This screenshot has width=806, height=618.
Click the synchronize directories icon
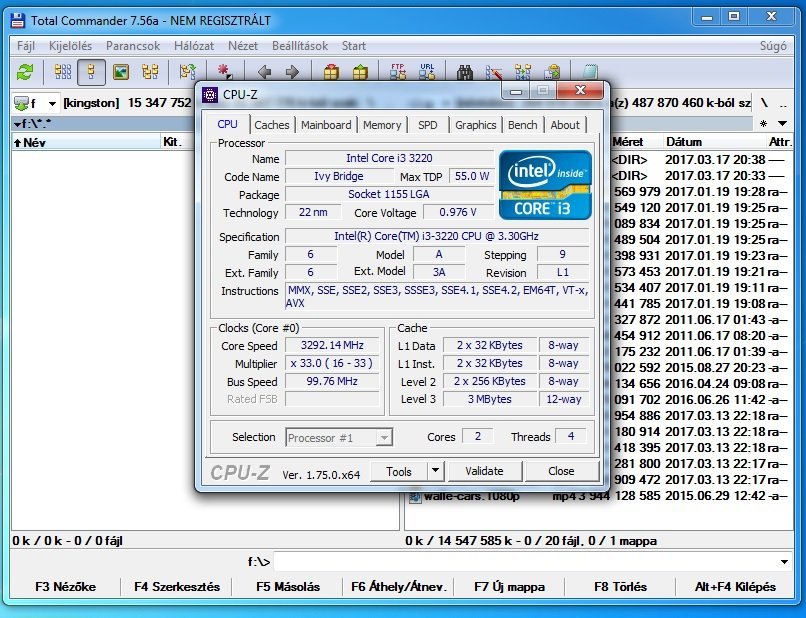[523, 71]
